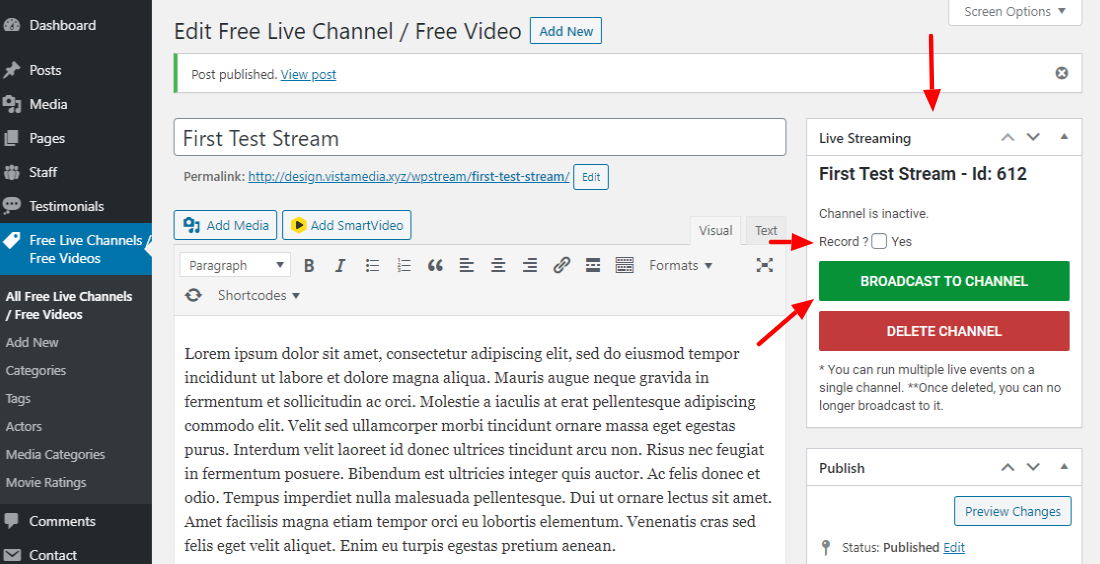Expand the Formats dropdown menu

point(680,265)
